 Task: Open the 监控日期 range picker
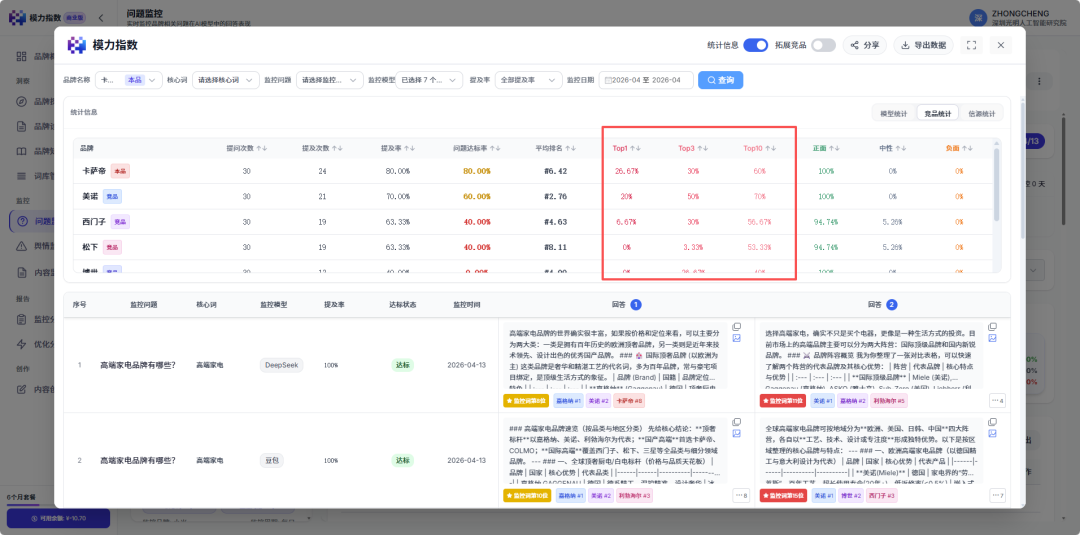point(646,80)
